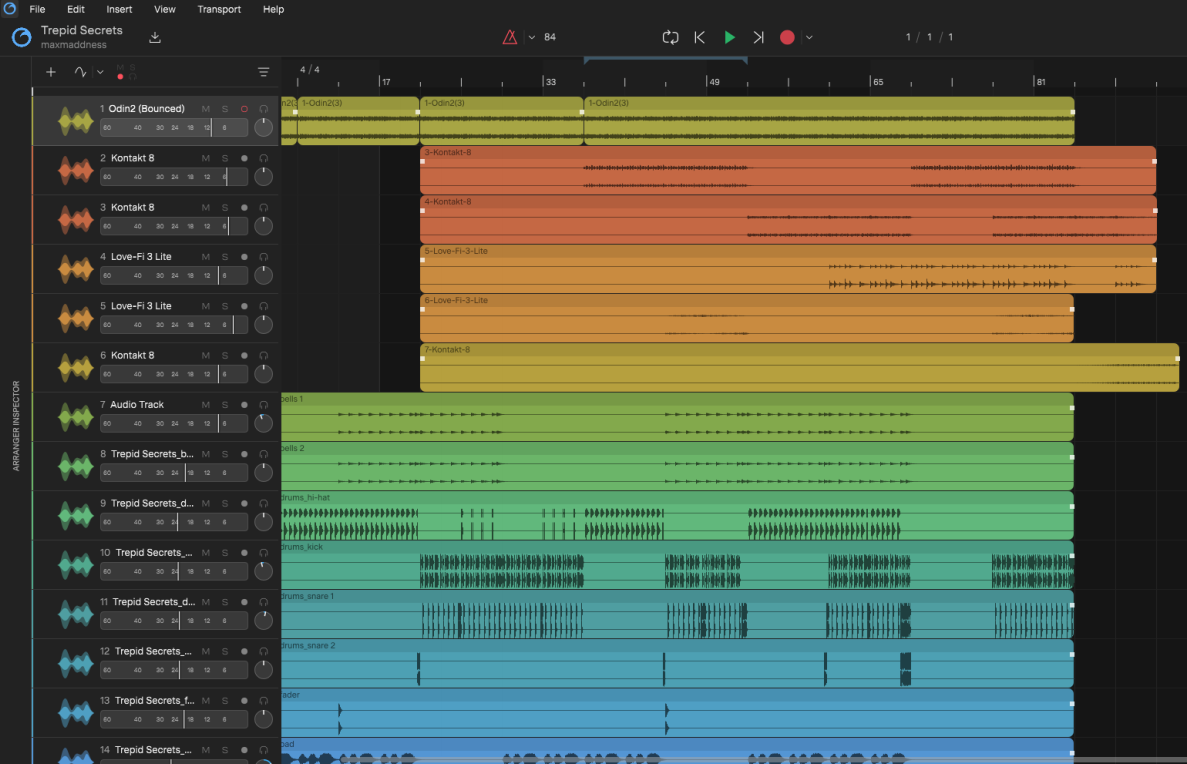Mute the Odin2 (Bounced) track
Screen dimensions: 1187x764
(x=205, y=109)
